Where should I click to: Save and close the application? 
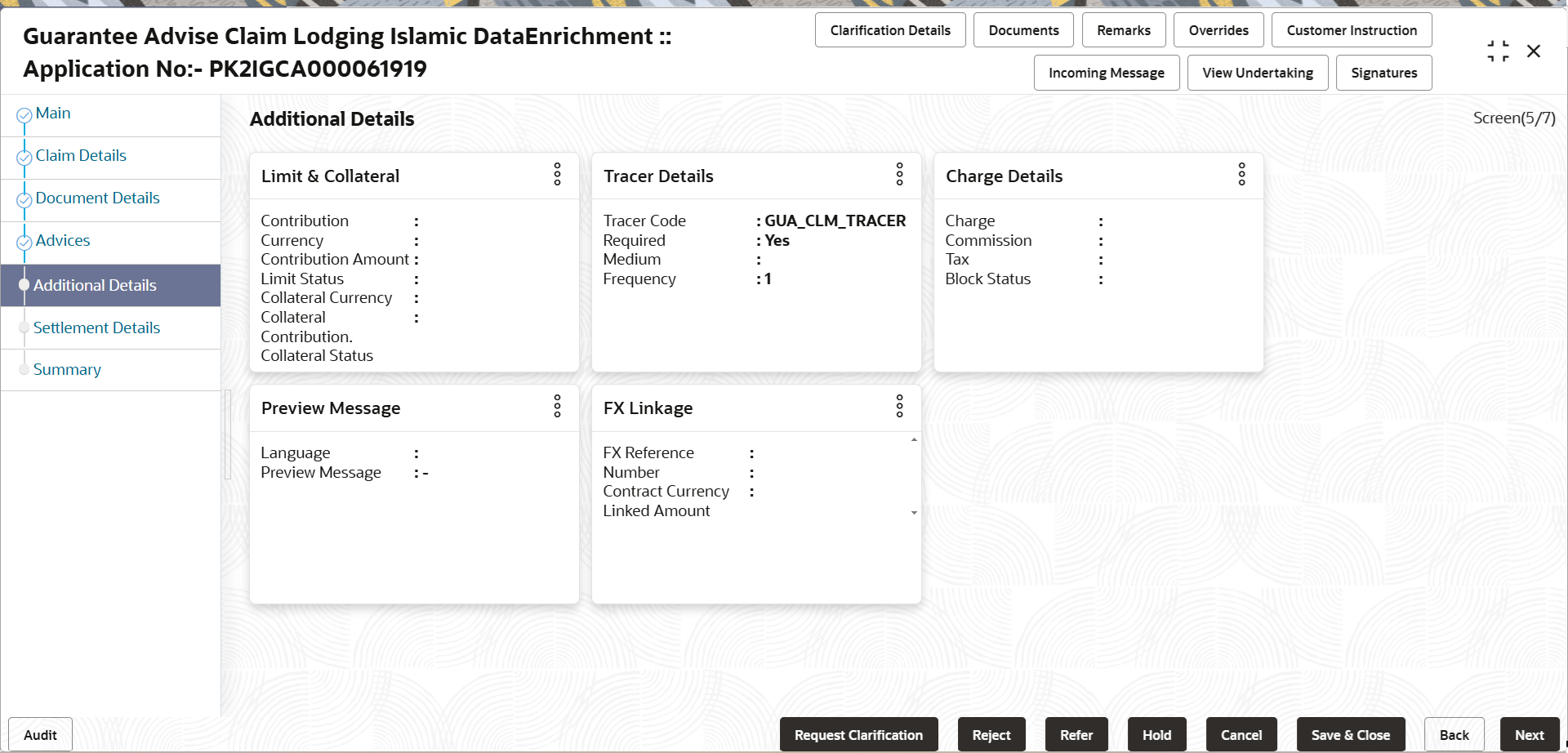[1350, 734]
